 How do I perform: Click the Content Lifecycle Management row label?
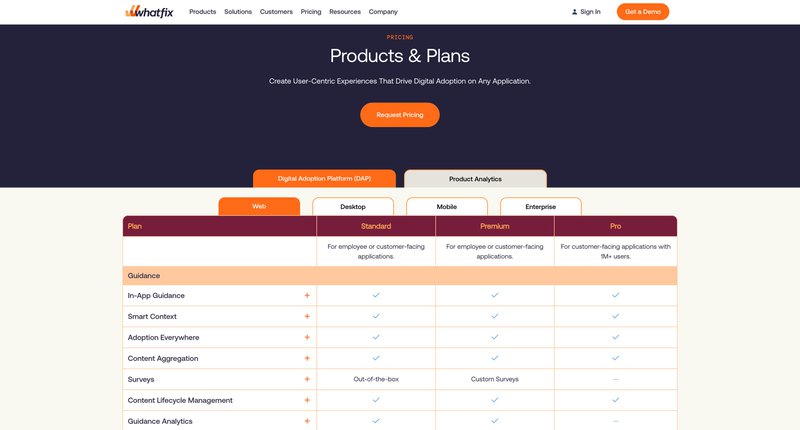click(x=180, y=400)
